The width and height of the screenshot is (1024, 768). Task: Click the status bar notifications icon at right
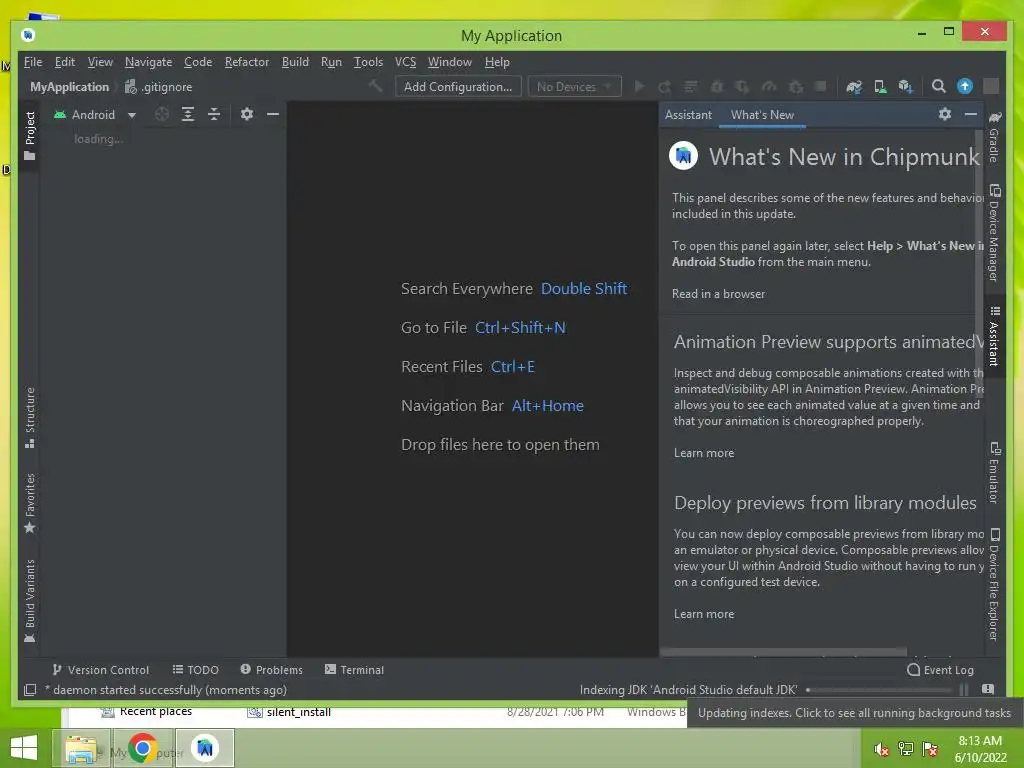tap(988, 690)
